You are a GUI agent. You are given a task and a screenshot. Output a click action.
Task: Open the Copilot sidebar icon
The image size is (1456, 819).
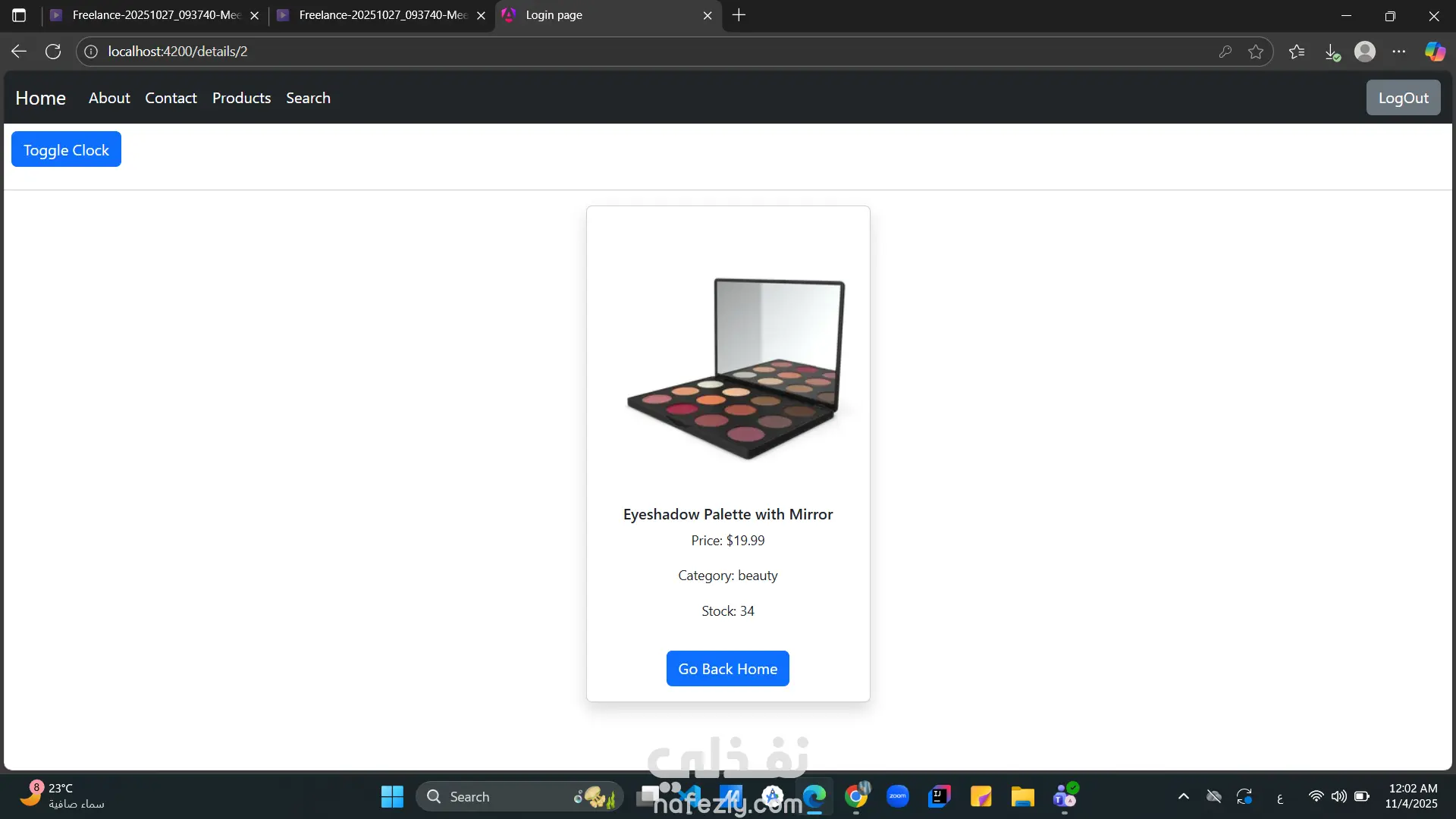click(x=1434, y=52)
